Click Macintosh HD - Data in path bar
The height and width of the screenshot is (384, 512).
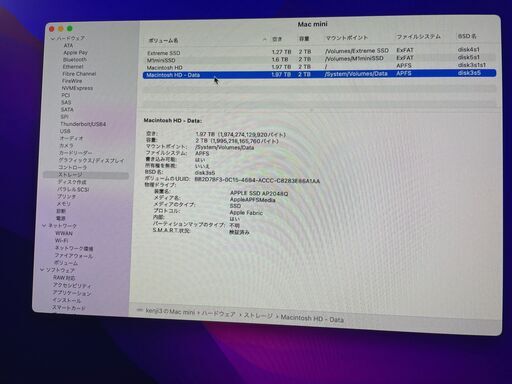312,318
